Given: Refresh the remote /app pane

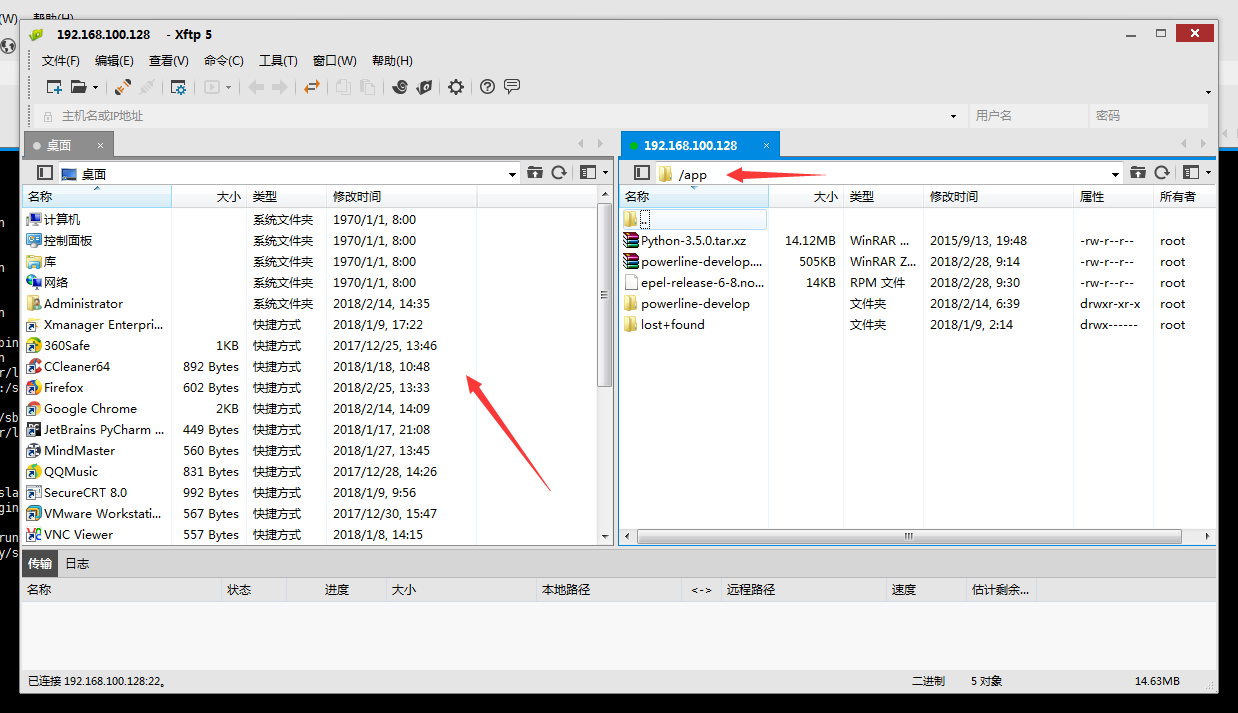Looking at the screenshot, I should [x=1162, y=173].
